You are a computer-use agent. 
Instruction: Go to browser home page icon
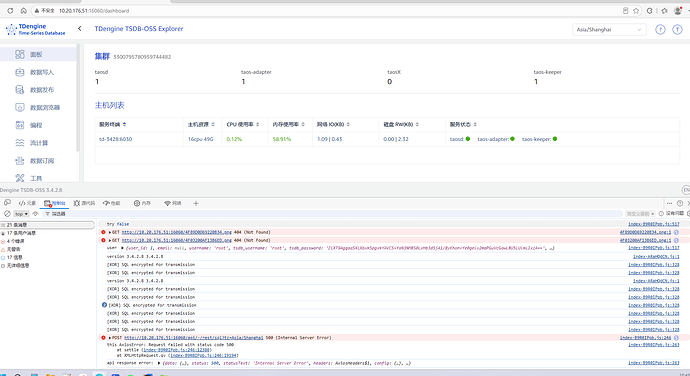23,11
